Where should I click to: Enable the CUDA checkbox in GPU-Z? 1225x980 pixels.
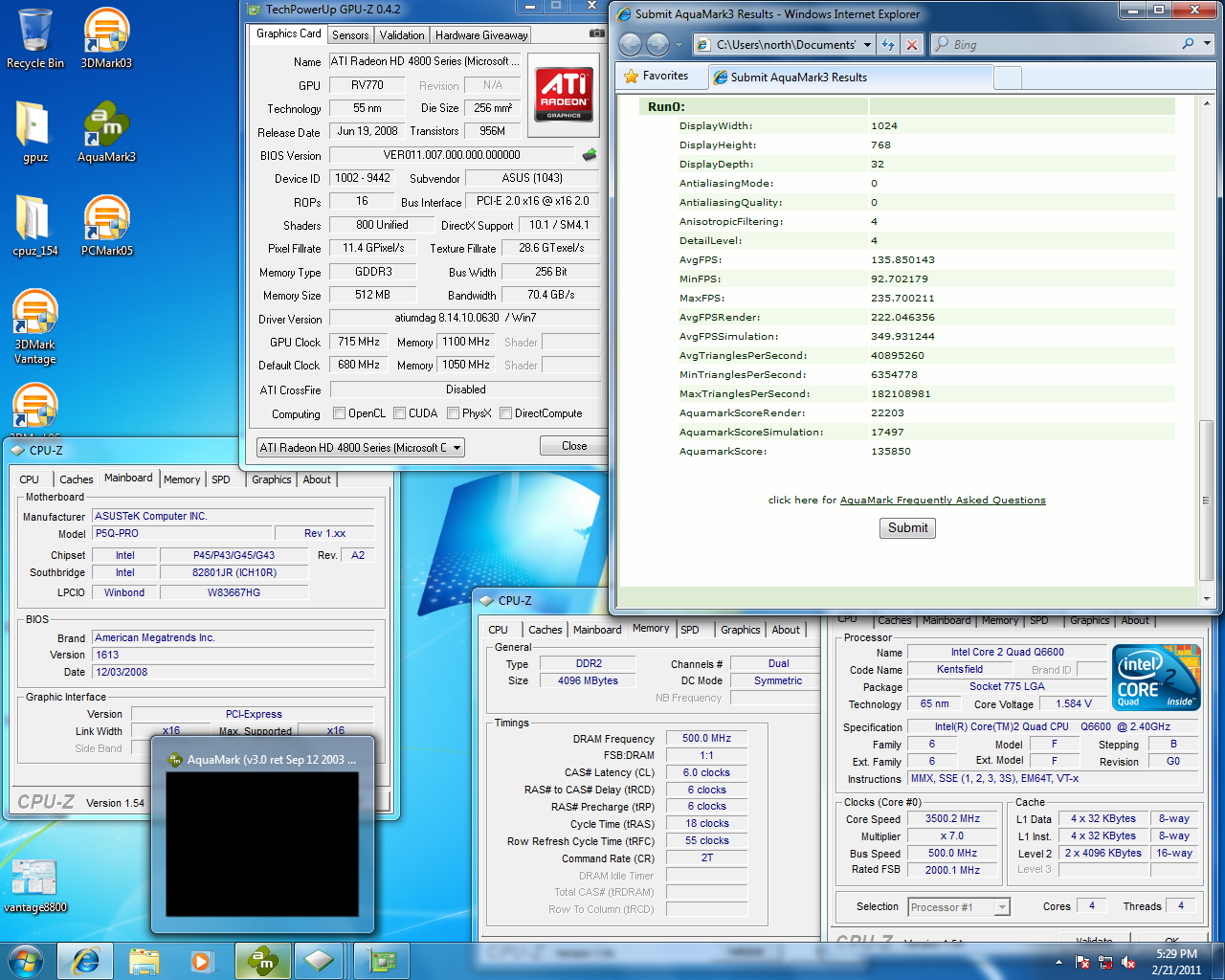(399, 413)
